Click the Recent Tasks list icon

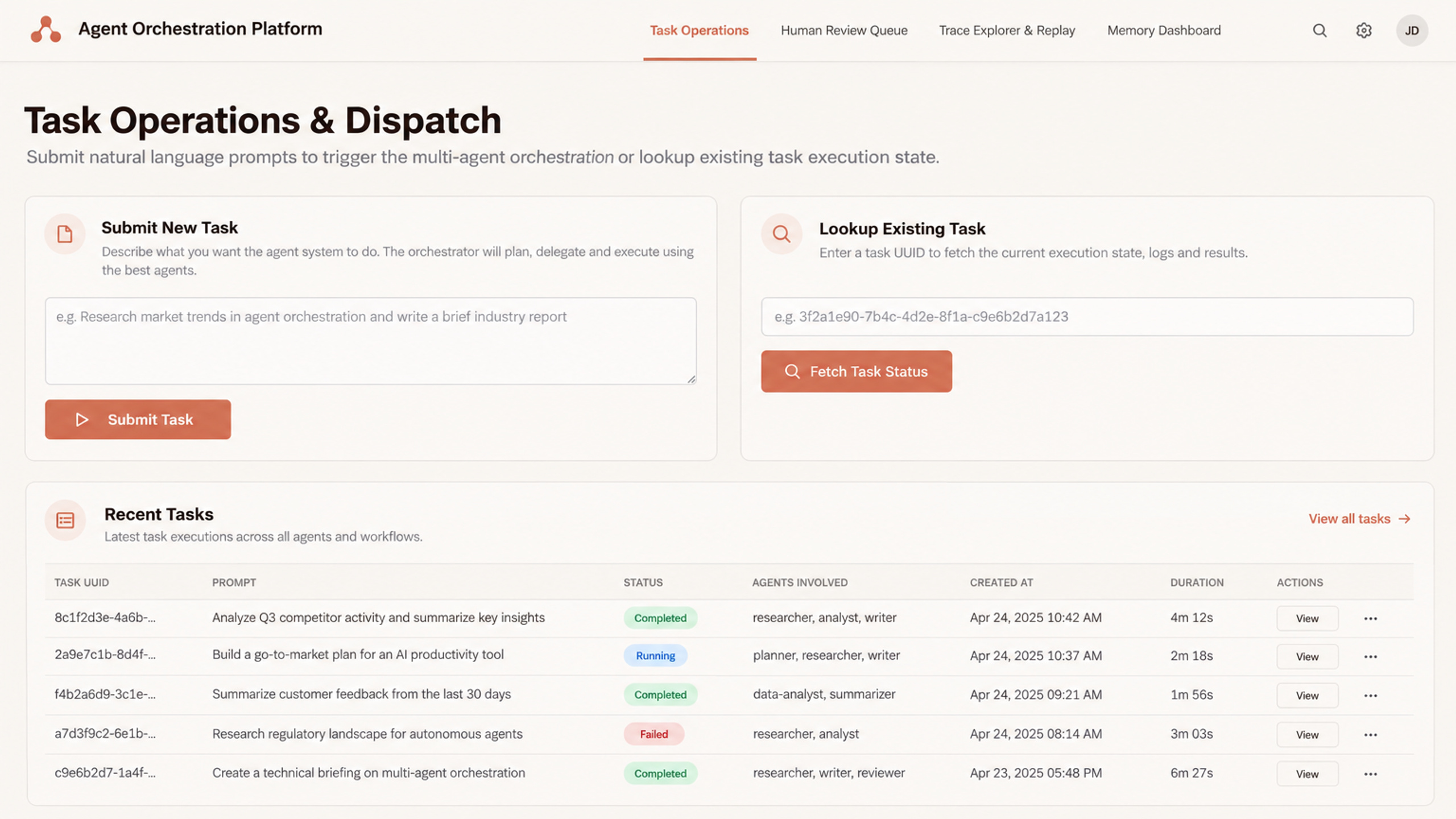[65, 520]
